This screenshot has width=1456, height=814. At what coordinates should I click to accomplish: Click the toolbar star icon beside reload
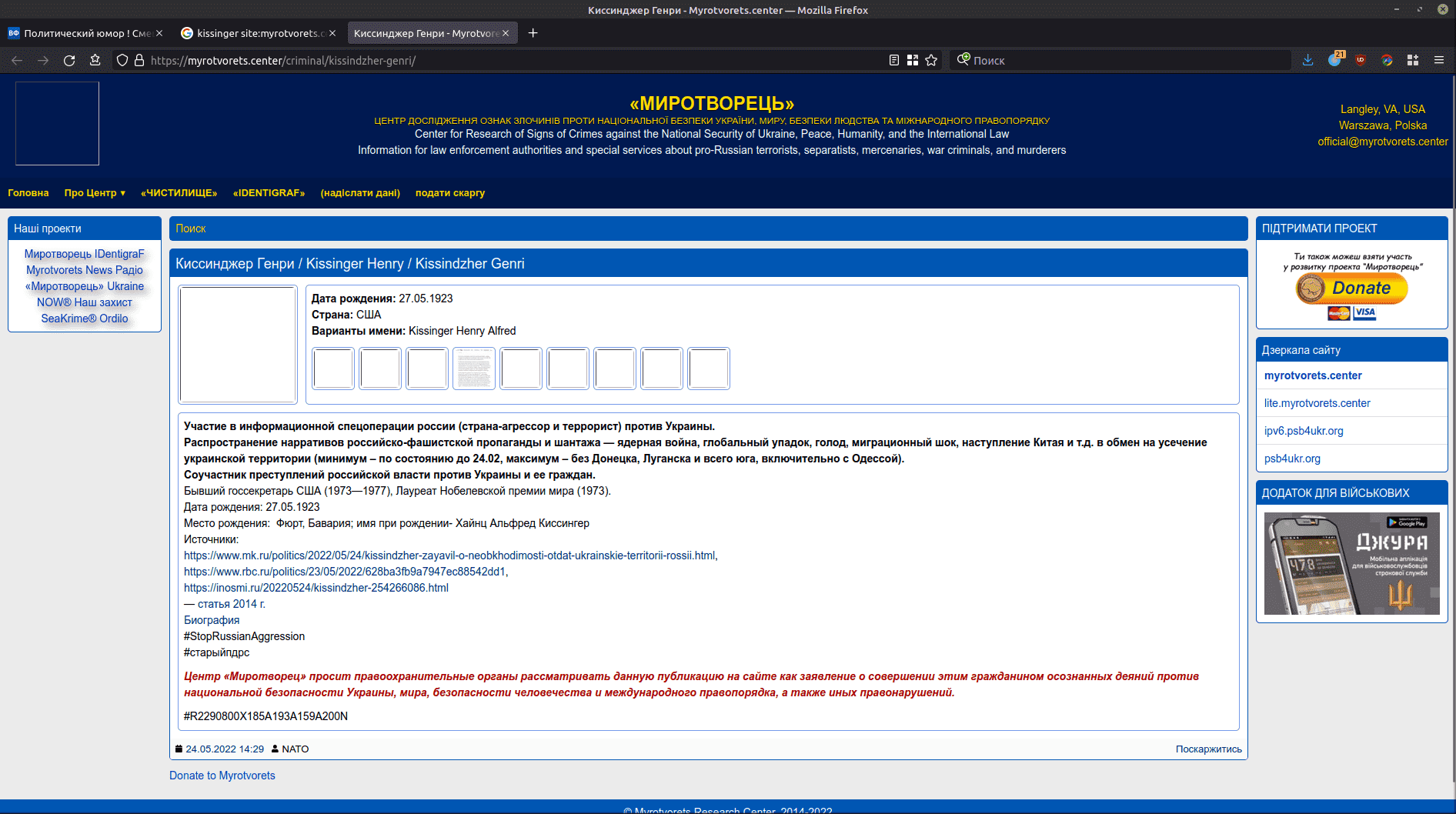tap(95, 60)
